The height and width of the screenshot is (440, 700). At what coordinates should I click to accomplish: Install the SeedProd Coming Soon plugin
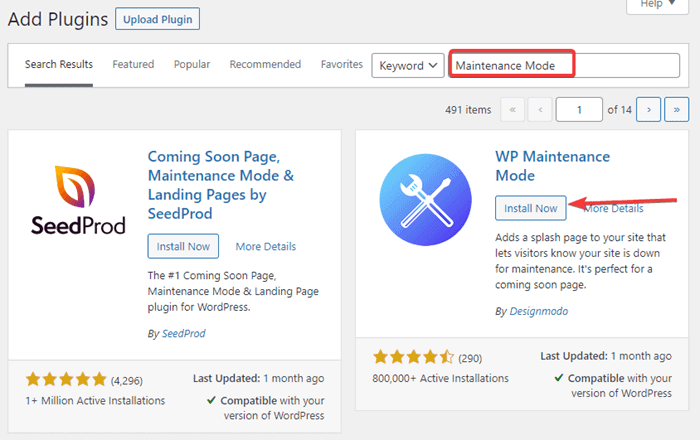pos(183,246)
